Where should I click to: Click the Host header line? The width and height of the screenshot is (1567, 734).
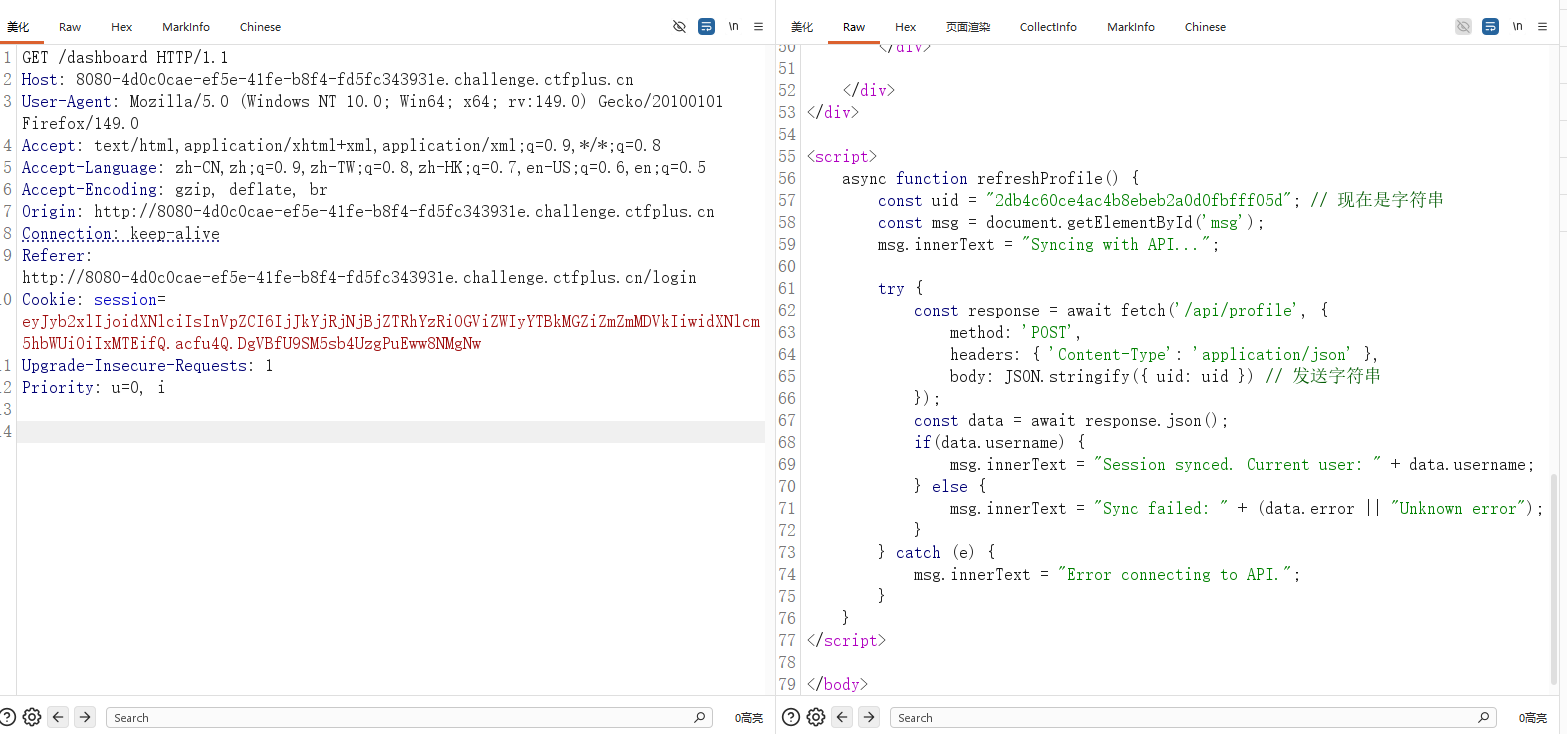tap(328, 80)
